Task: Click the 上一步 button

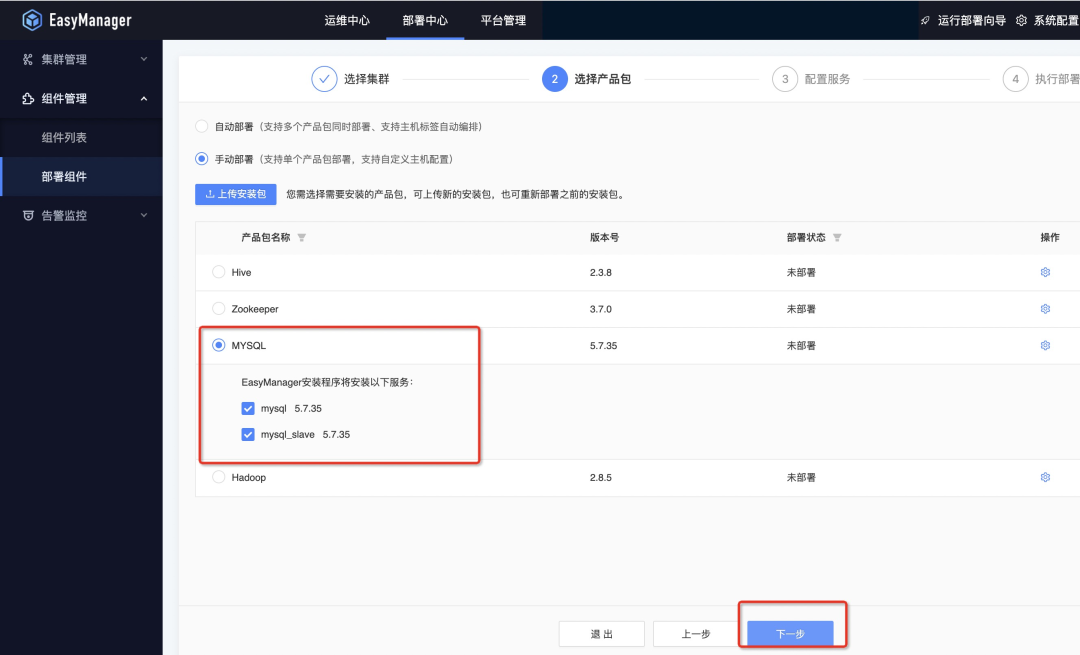Action: 696,634
